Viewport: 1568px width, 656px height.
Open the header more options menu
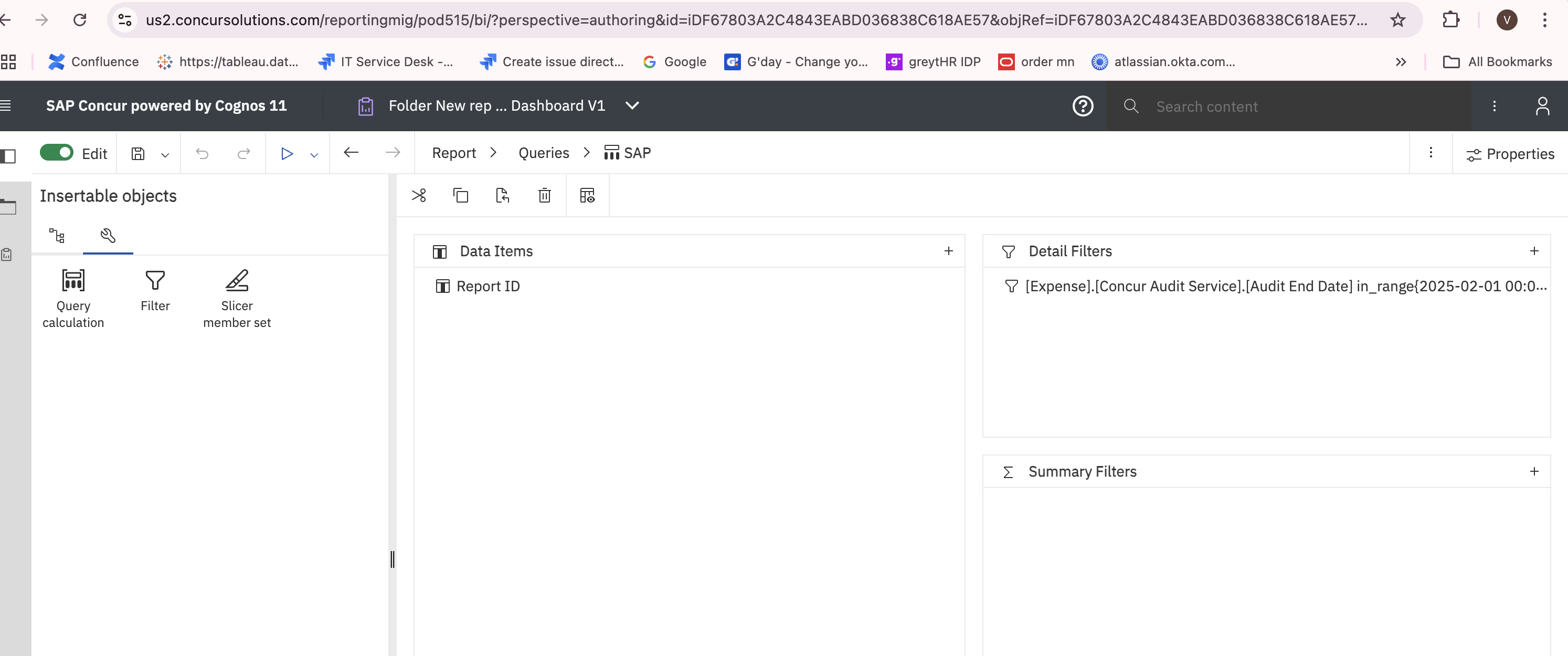pos(1493,106)
